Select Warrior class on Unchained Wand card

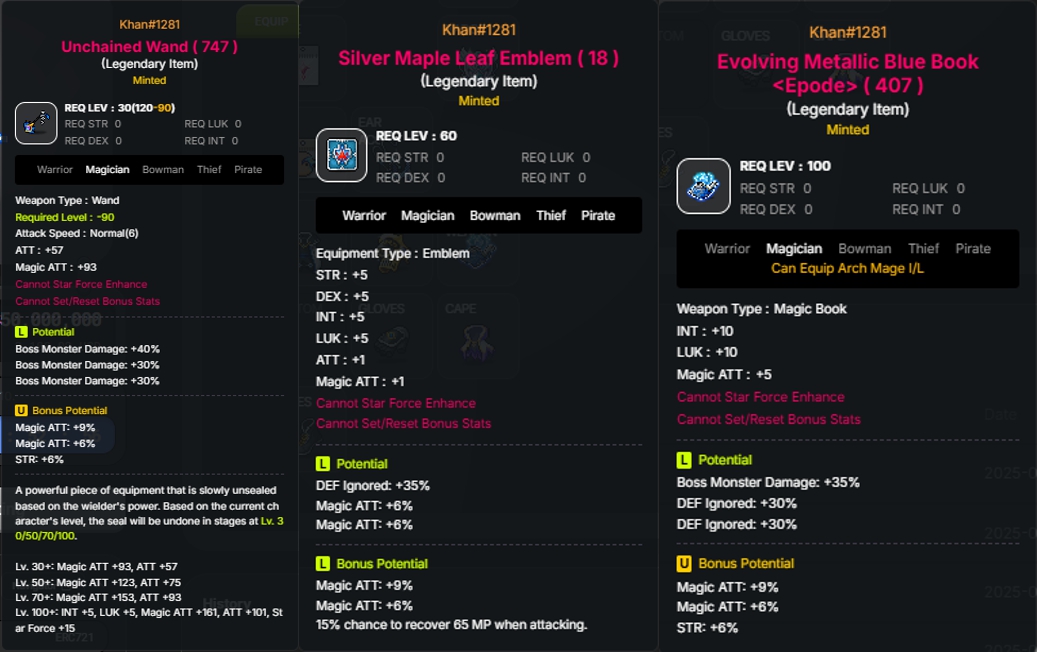click(55, 170)
